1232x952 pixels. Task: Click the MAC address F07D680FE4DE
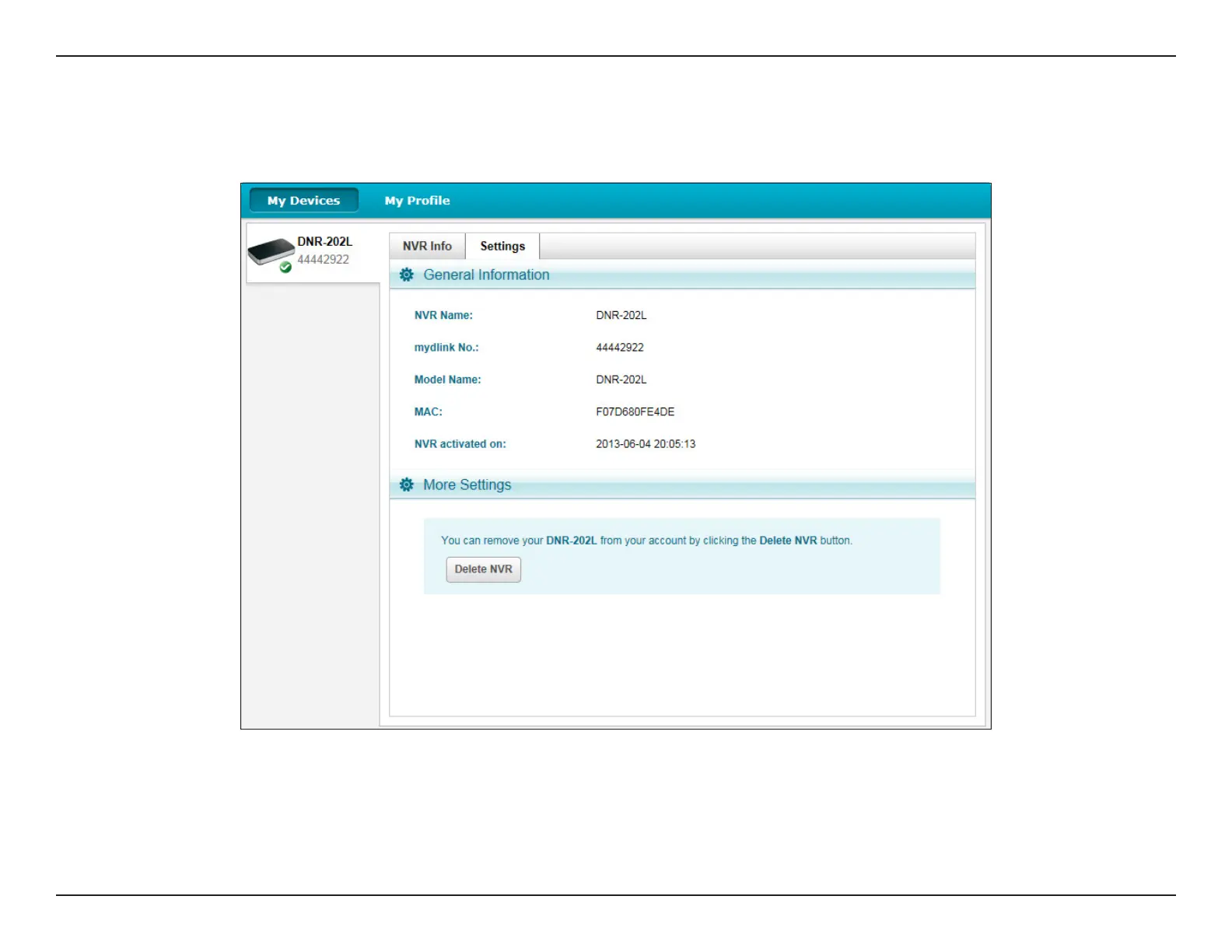[635, 411]
